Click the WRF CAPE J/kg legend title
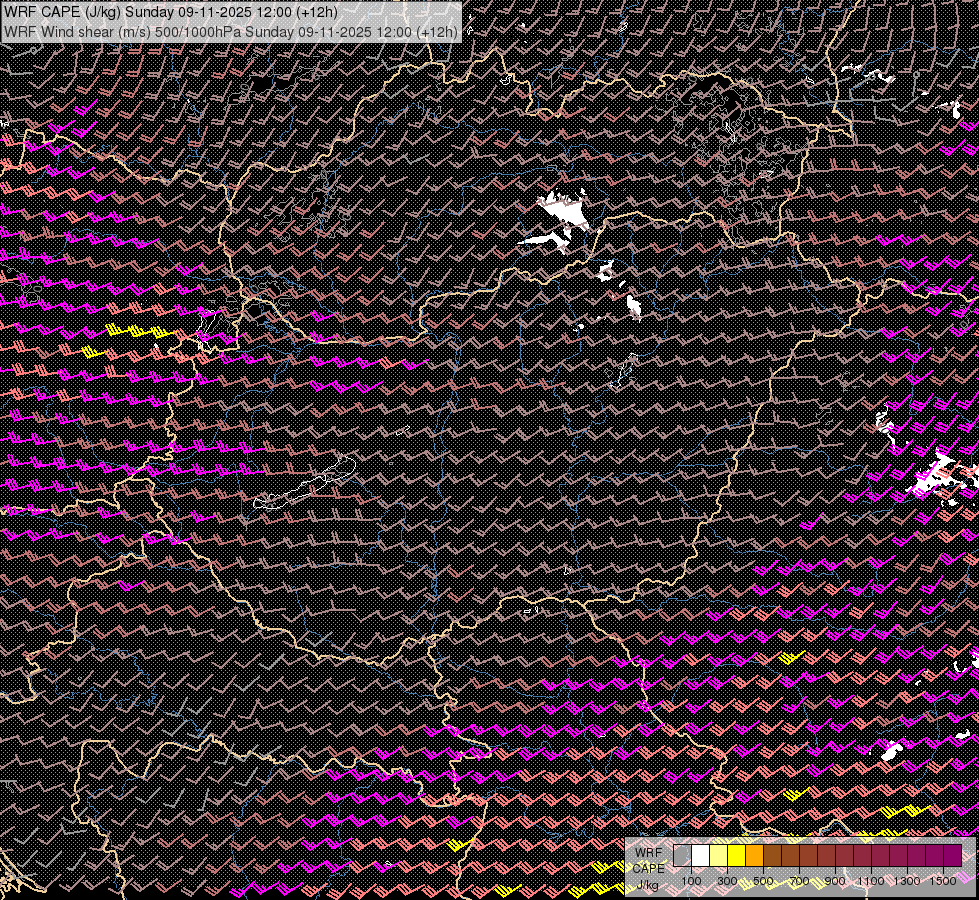The height and width of the screenshot is (900, 979). [647, 867]
